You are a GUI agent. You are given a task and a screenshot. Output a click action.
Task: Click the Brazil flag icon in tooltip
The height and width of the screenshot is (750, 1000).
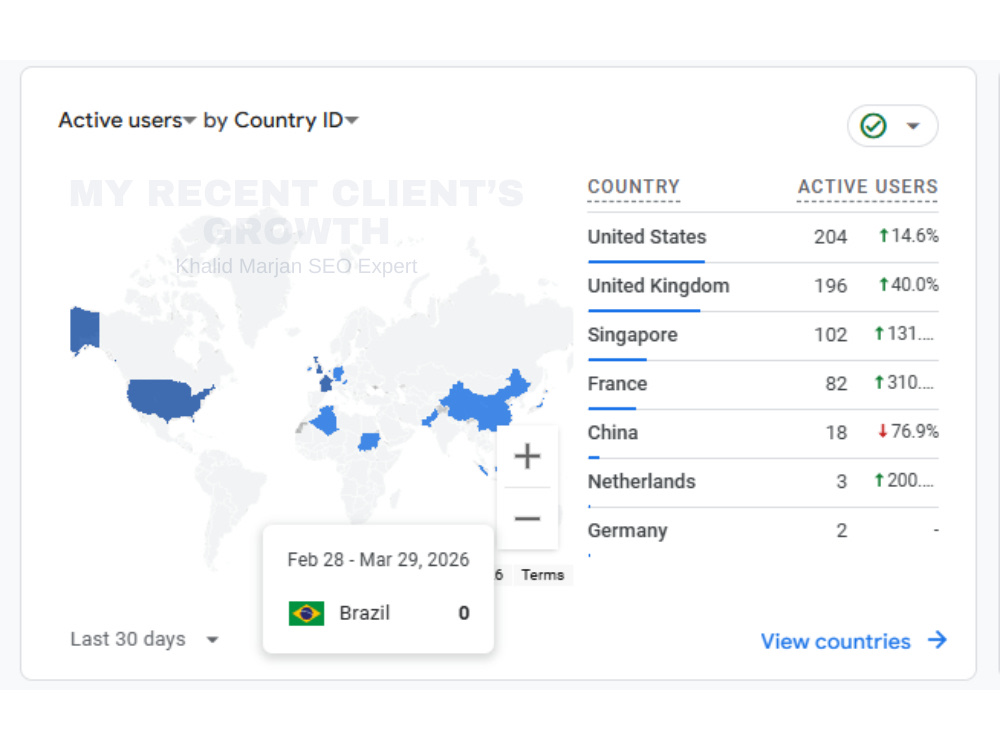(306, 614)
